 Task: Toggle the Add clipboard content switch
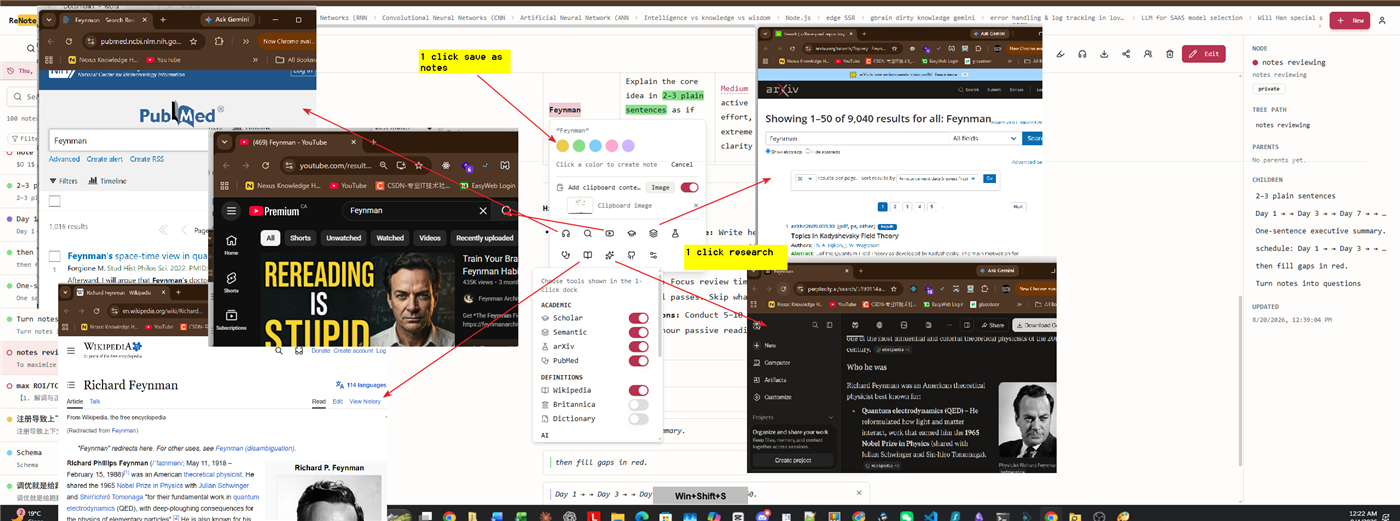coord(690,187)
